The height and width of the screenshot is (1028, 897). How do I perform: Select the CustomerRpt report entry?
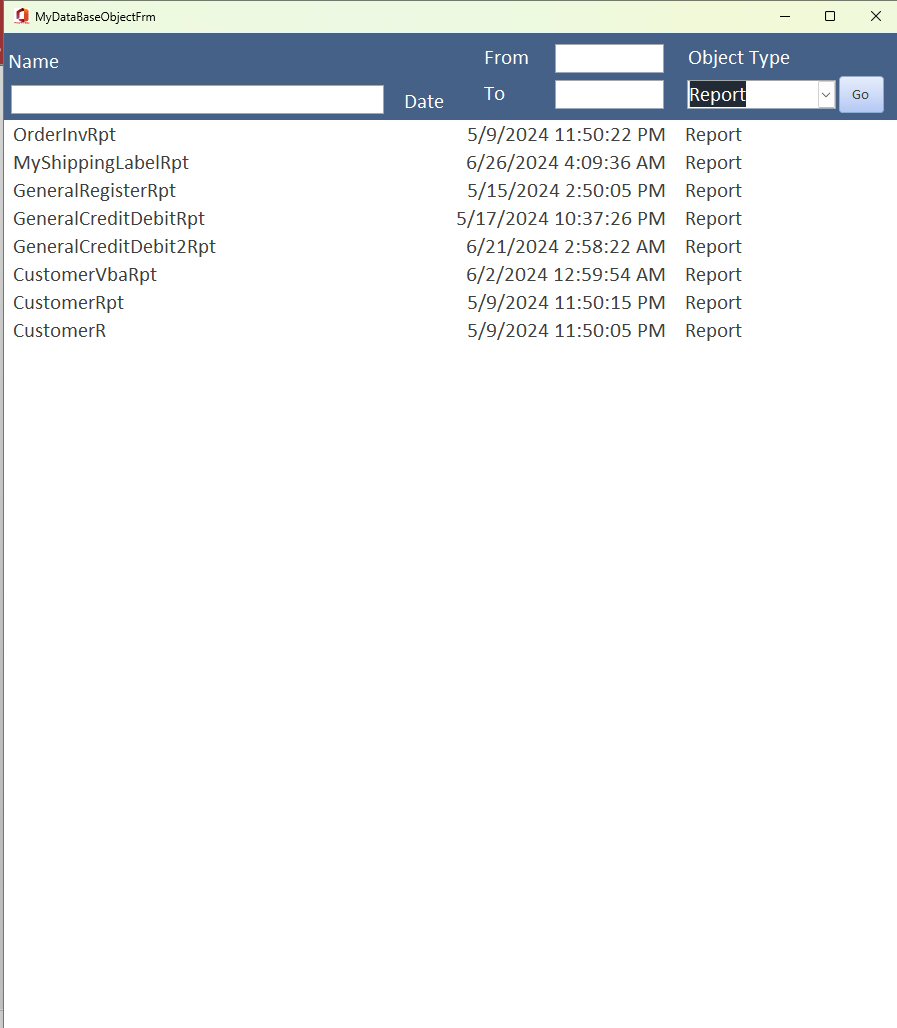(68, 302)
